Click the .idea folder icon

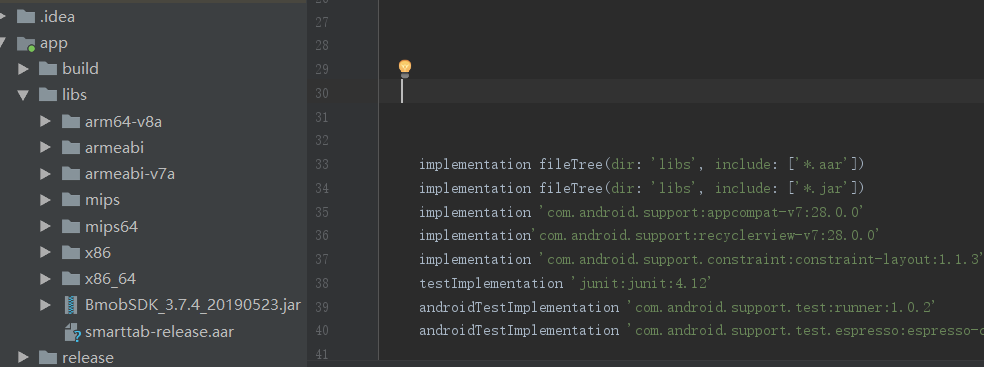[x=25, y=17]
